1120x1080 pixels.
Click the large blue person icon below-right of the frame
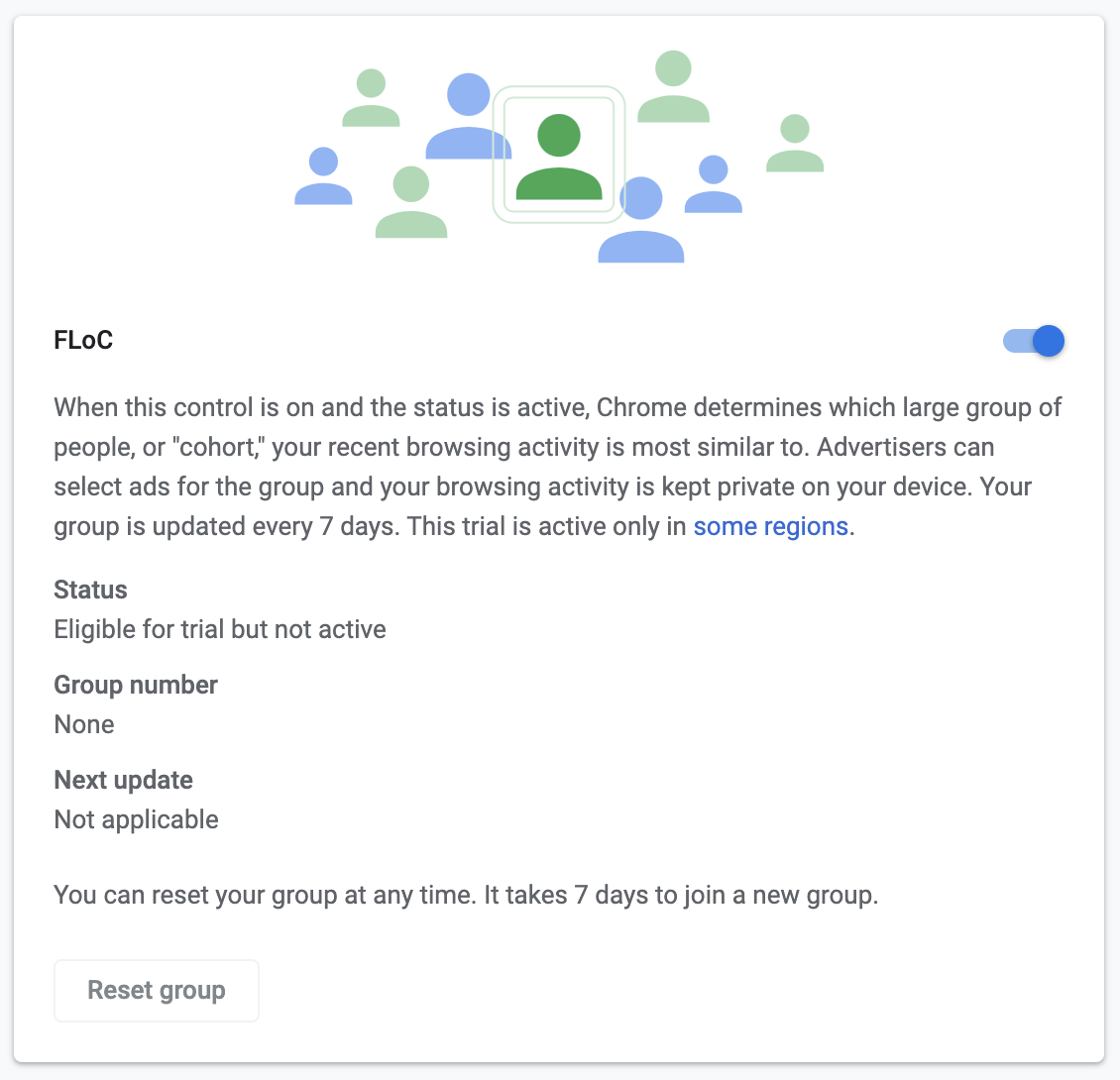click(x=641, y=221)
